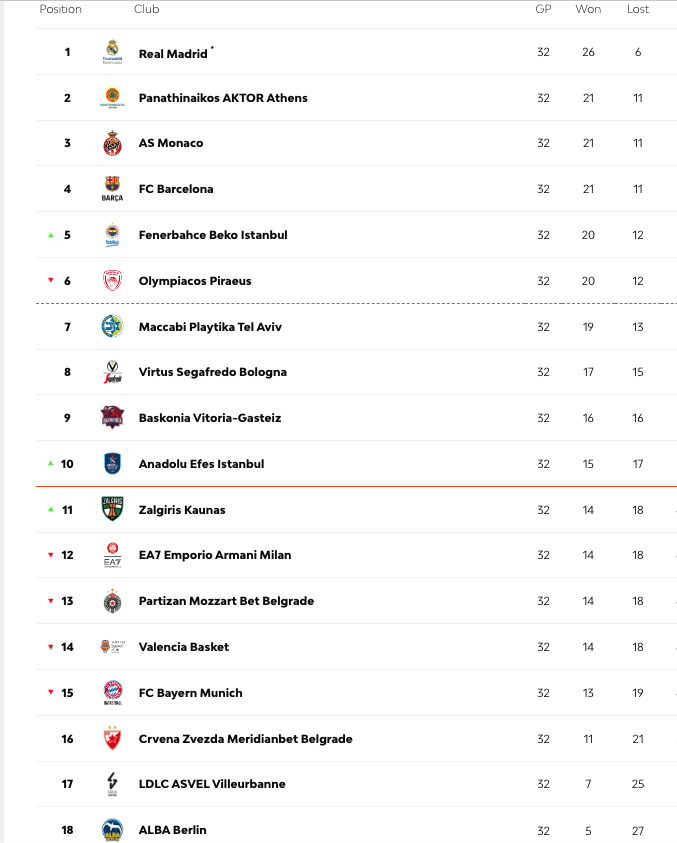Open Crvena Zvezda Meridianbet Belgrade link
677x843 pixels.
pos(245,739)
